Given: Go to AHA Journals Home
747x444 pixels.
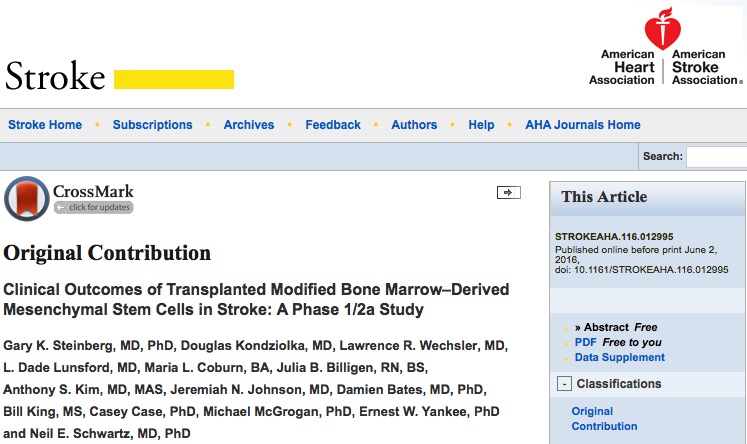Looking at the screenshot, I should [583, 125].
